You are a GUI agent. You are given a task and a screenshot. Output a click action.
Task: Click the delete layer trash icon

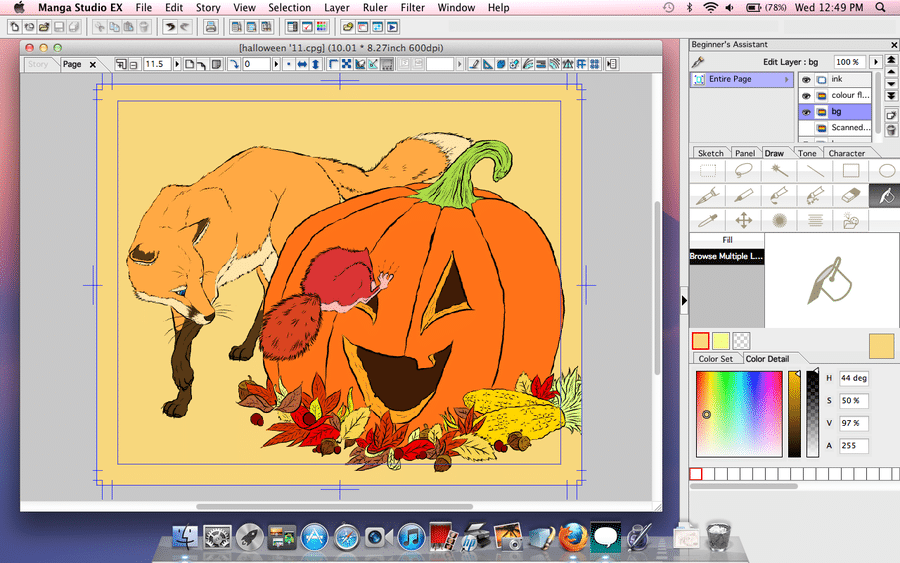pos(891,130)
